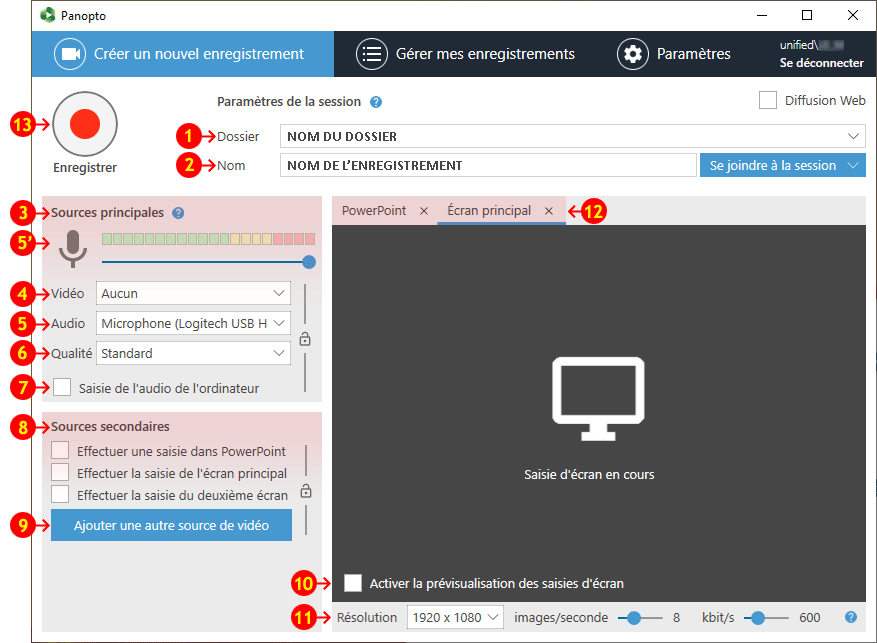This screenshot has height=643, width=877.
Task: Maximize the Panopto window
Action: (807, 15)
